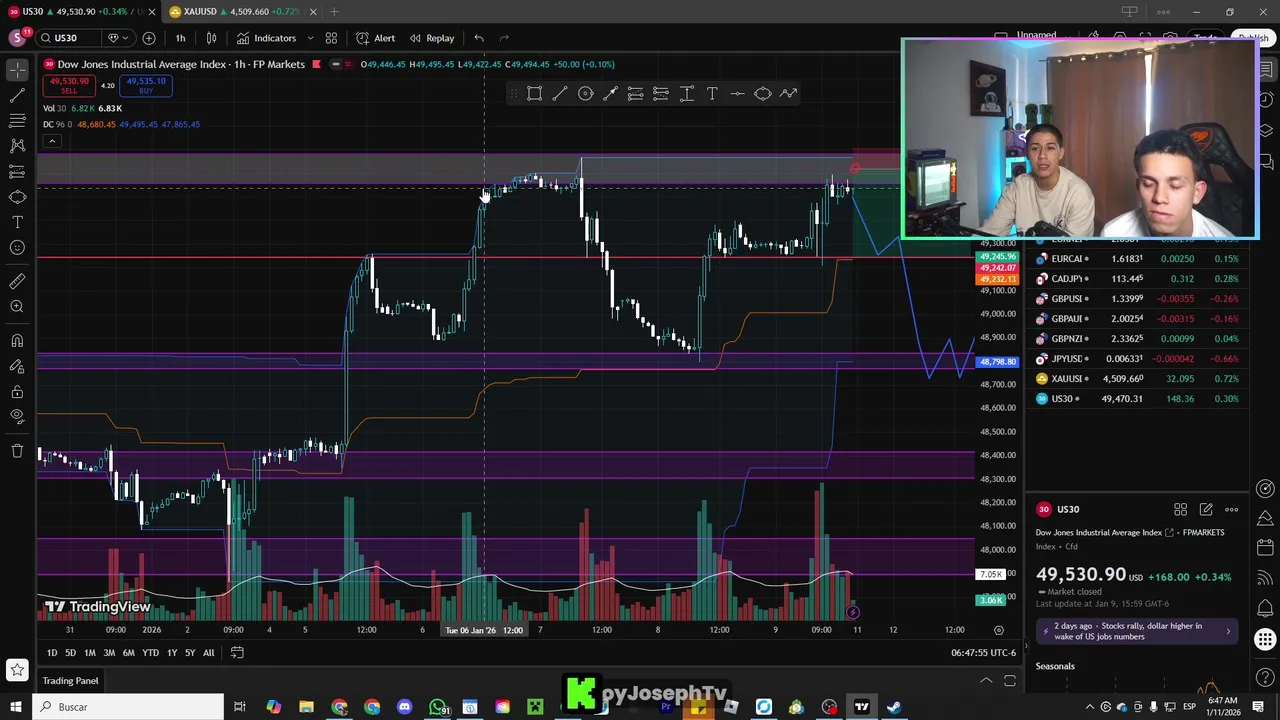Select EURCAD row in the watchlist
This screenshot has width=1280, height=720.
click(x=1137, y=259)
